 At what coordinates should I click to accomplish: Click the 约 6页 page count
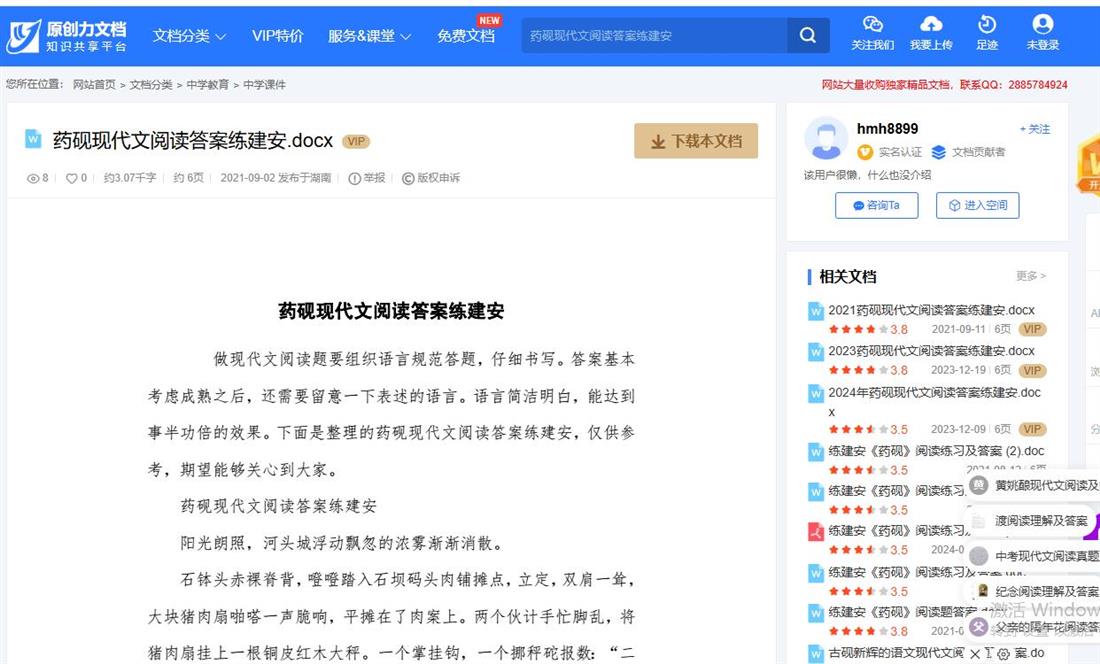188,178
